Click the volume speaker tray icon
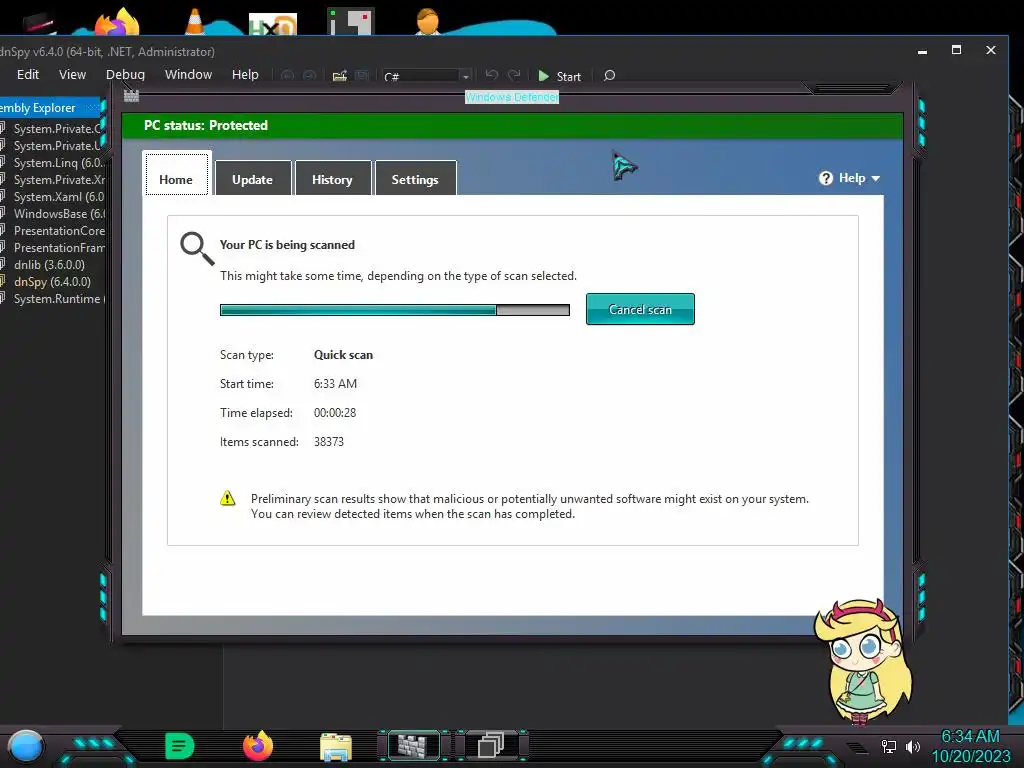This screenshot has width=1024, height=768. [913, 746]
